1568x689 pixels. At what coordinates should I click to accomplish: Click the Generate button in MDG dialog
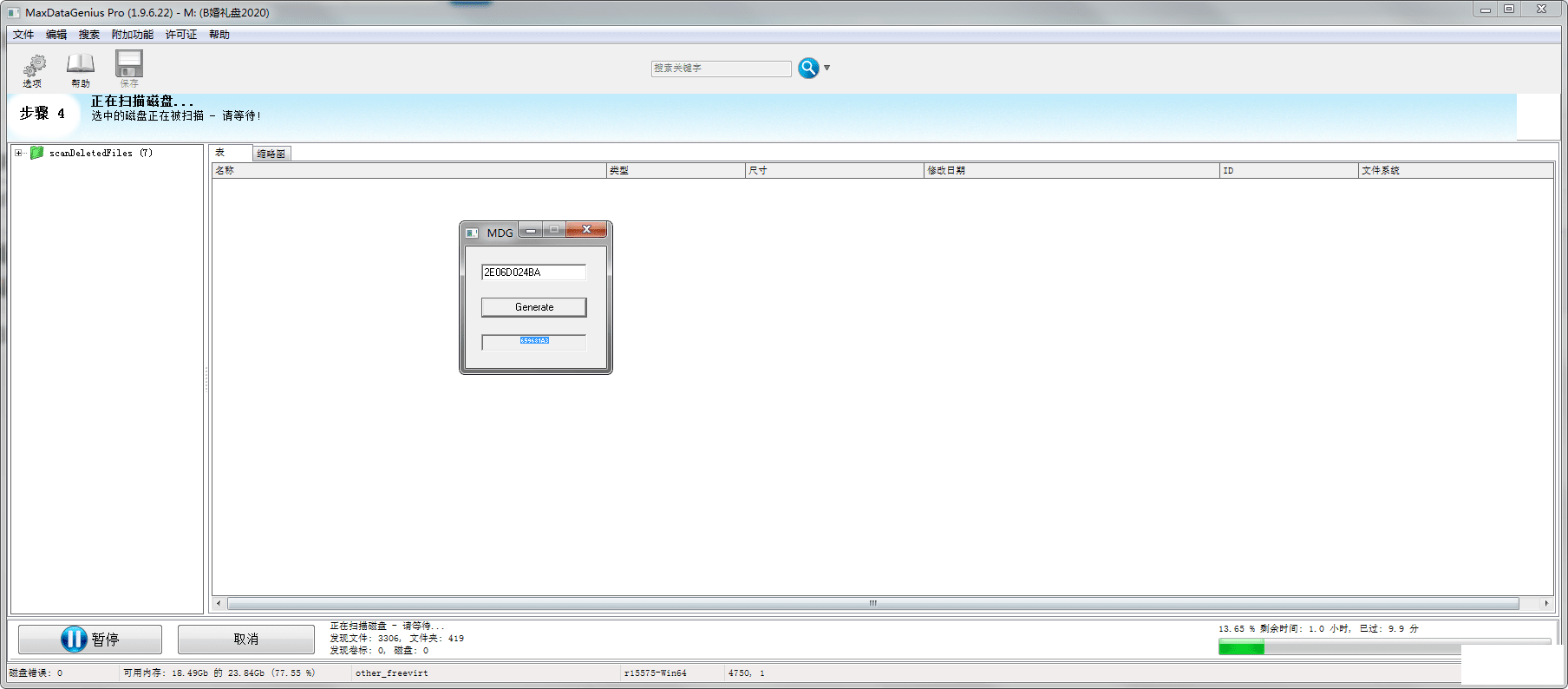tap(534, 307)
